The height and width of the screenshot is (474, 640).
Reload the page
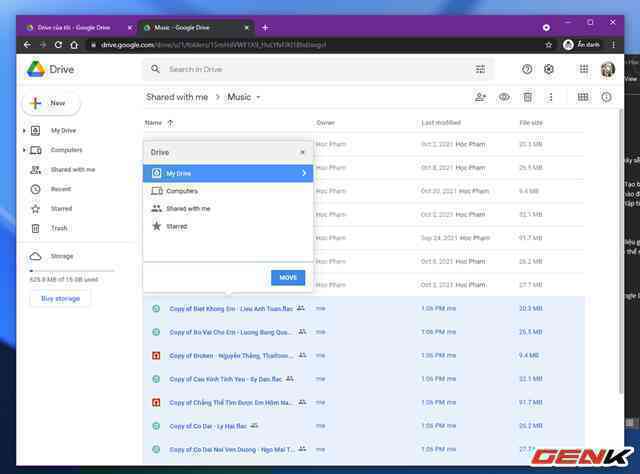58,45
